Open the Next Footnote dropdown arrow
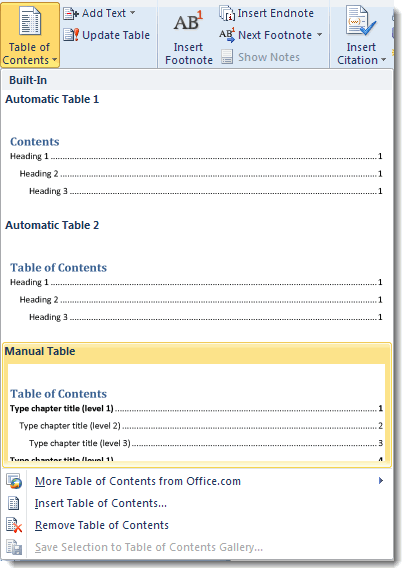 (319, 35)
